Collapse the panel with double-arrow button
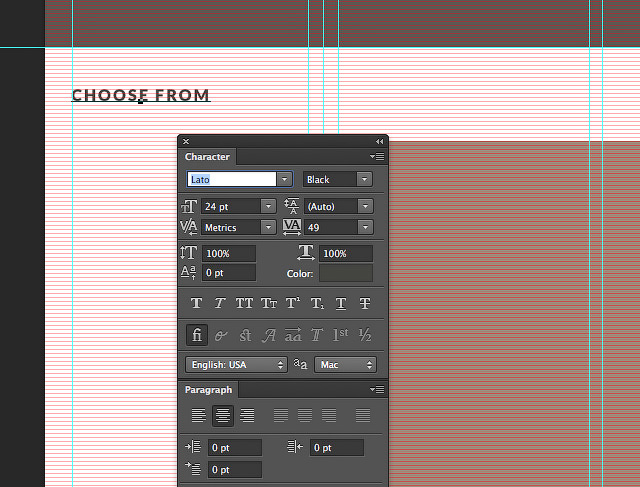The image size is (640, 487). (x=379, y=142)
